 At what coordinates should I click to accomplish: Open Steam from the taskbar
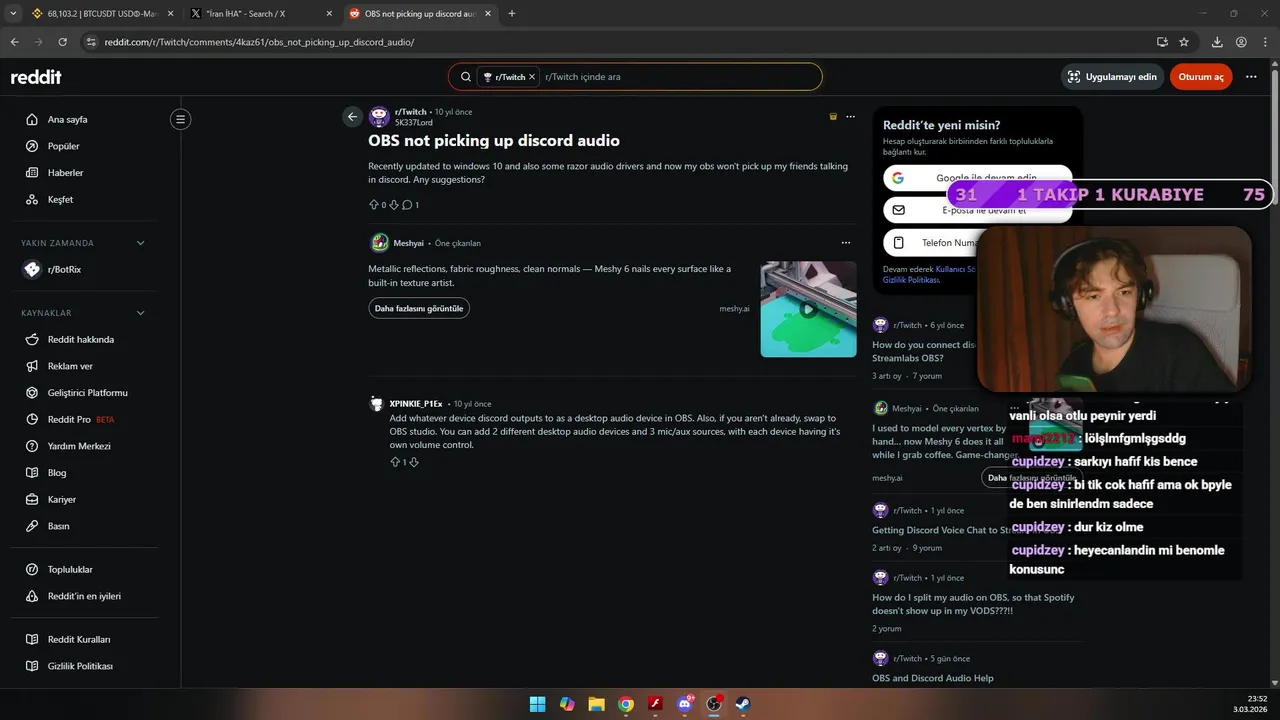pos(743,704)
